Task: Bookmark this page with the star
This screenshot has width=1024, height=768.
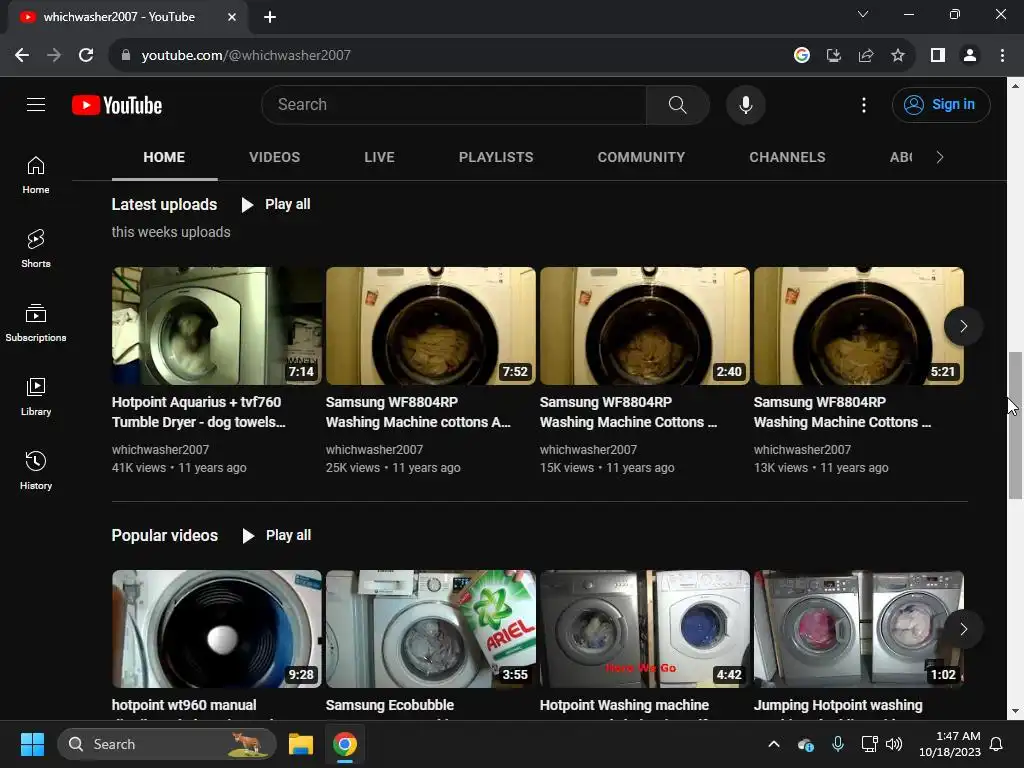Action: [x=898, y=56]
